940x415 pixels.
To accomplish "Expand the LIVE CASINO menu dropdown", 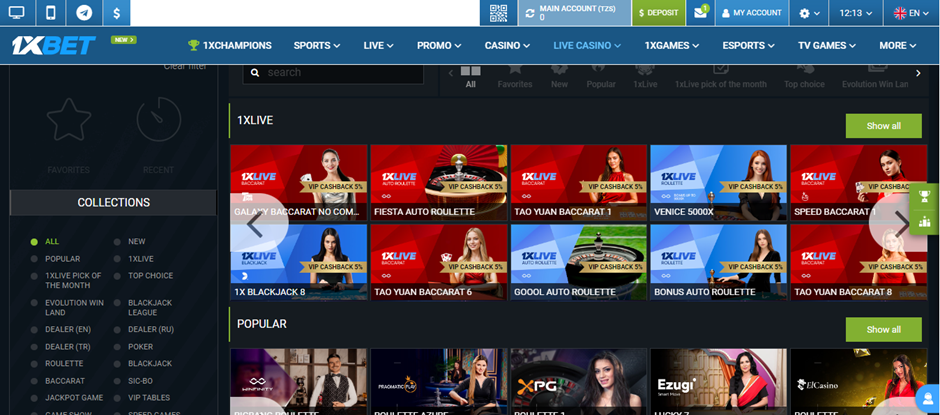I will point(587,46).
